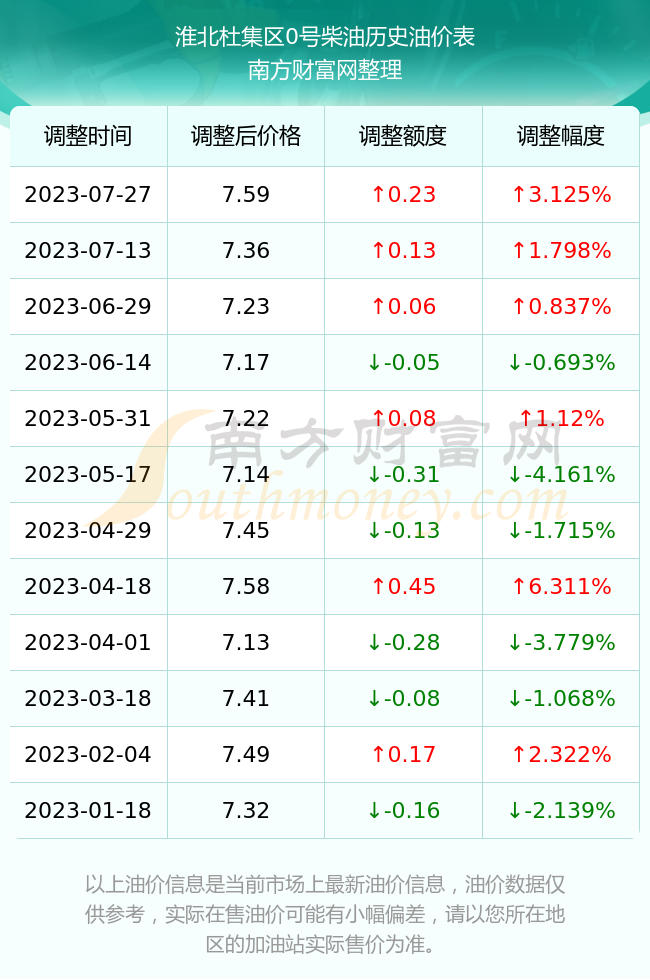Image resolution: width=650 pixels, height=980 pixels.
Task: Click the 调整额度 column header
Action: point(403,136)
